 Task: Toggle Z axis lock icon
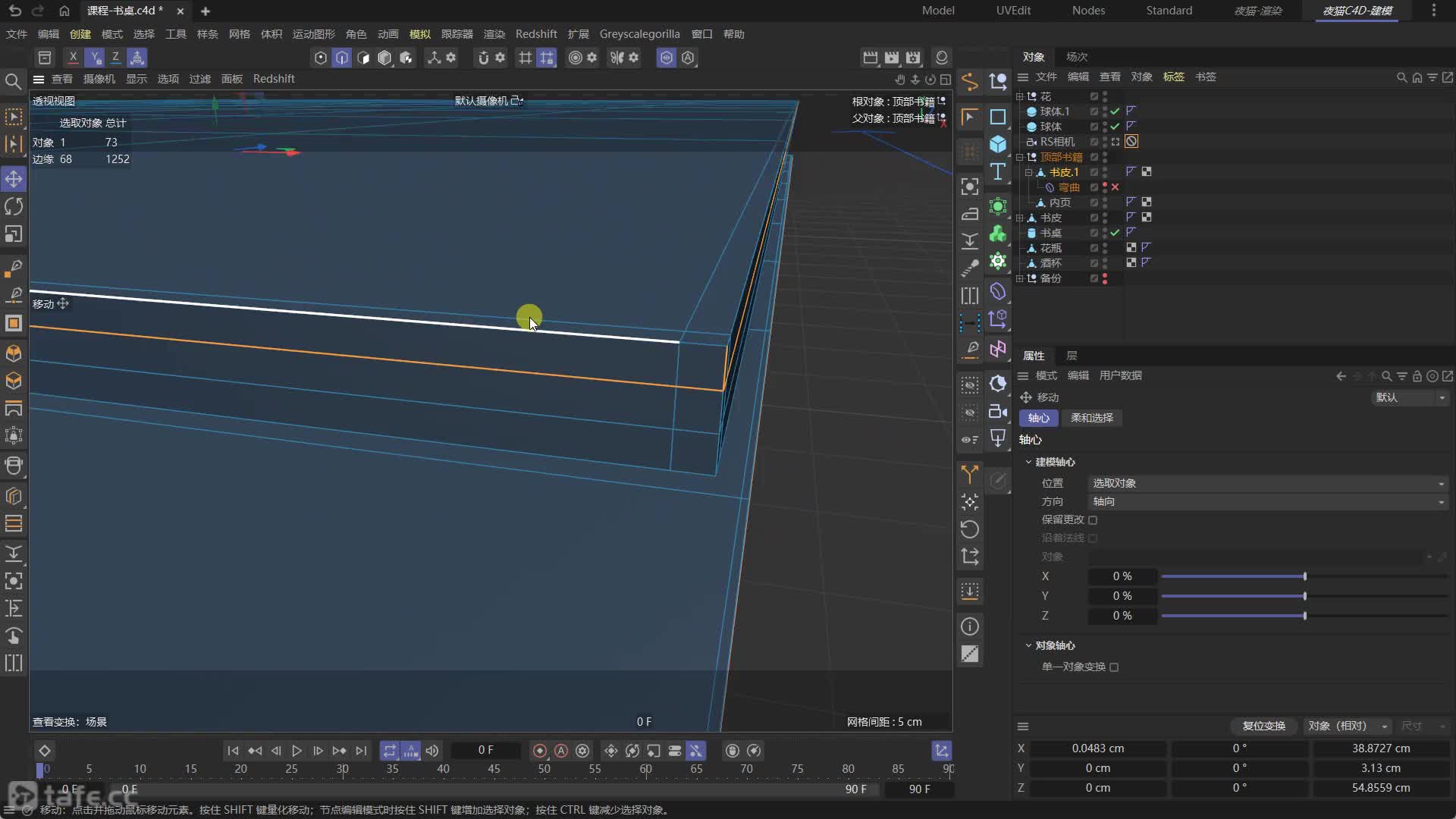[x=115, y=58]
